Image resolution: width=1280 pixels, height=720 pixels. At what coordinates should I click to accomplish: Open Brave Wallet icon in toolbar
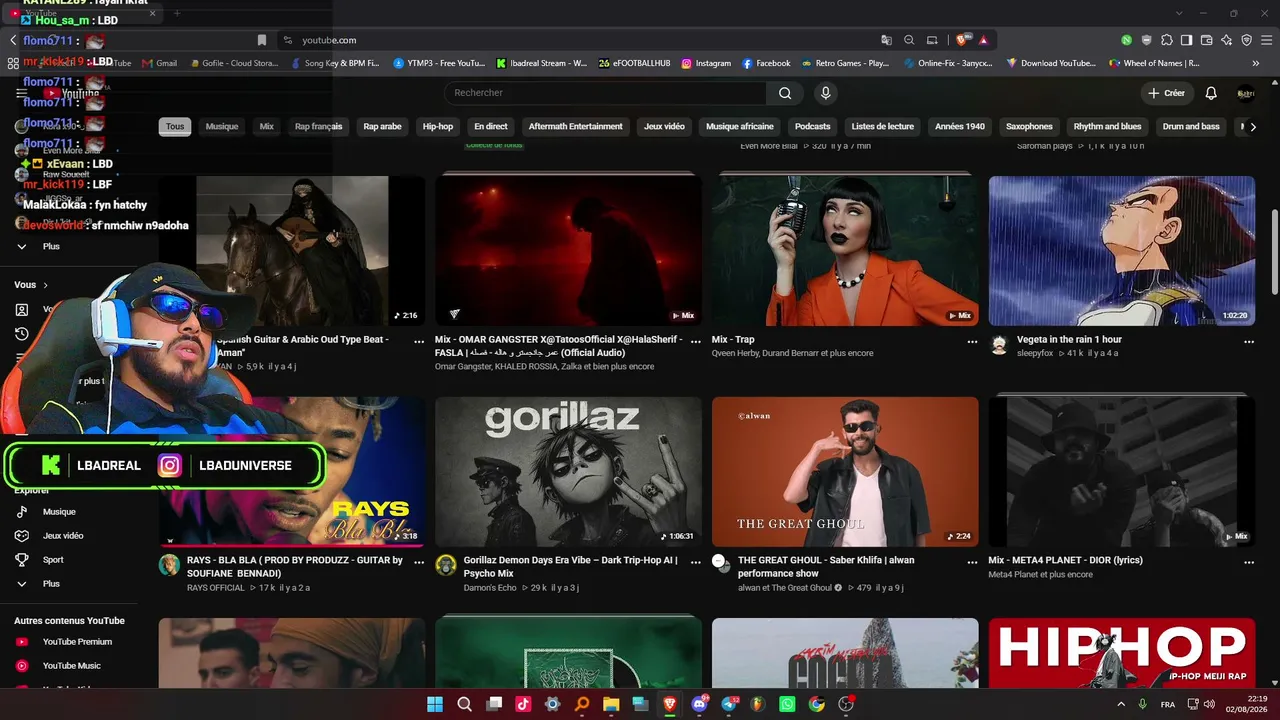(x=1206, y=40)
